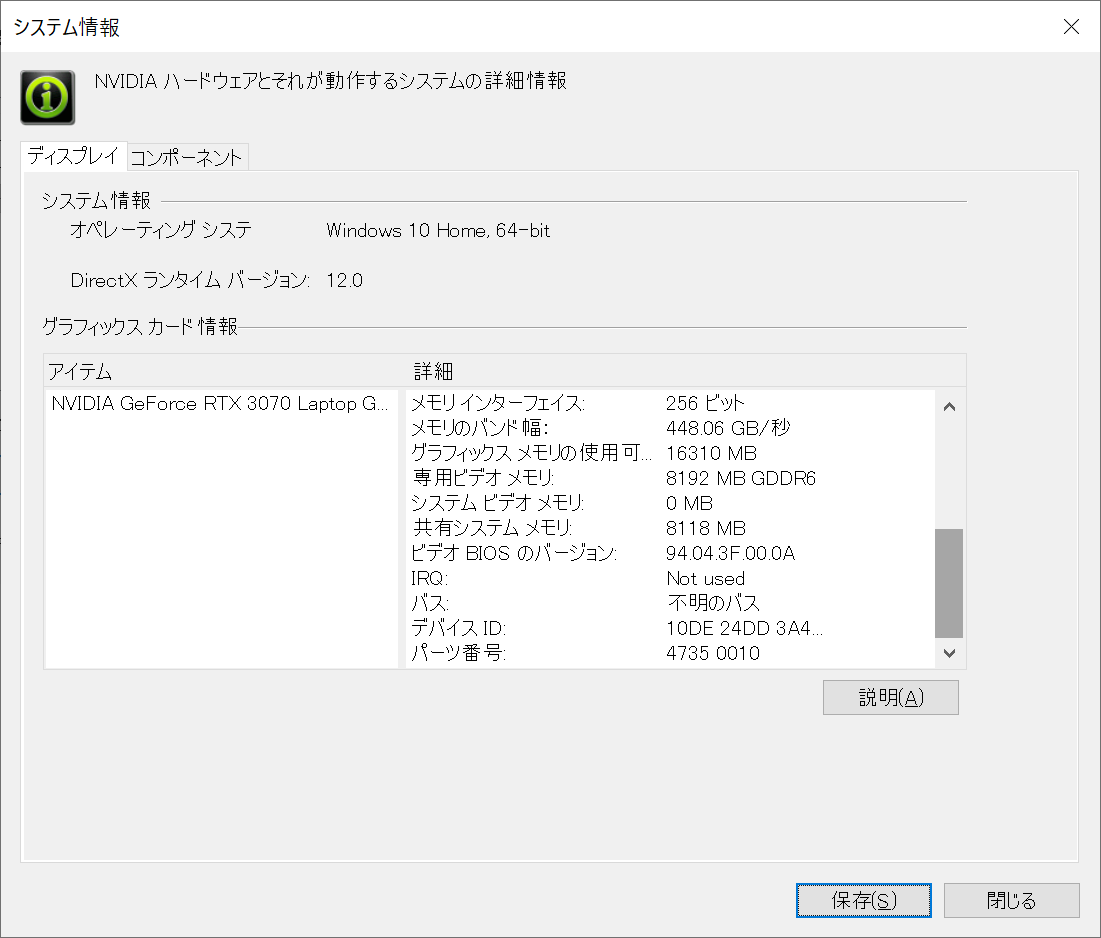The height and width of the screenshot is (938, 1101).
Task: Click the パーツ番号 row label
Action: (458, 653)
